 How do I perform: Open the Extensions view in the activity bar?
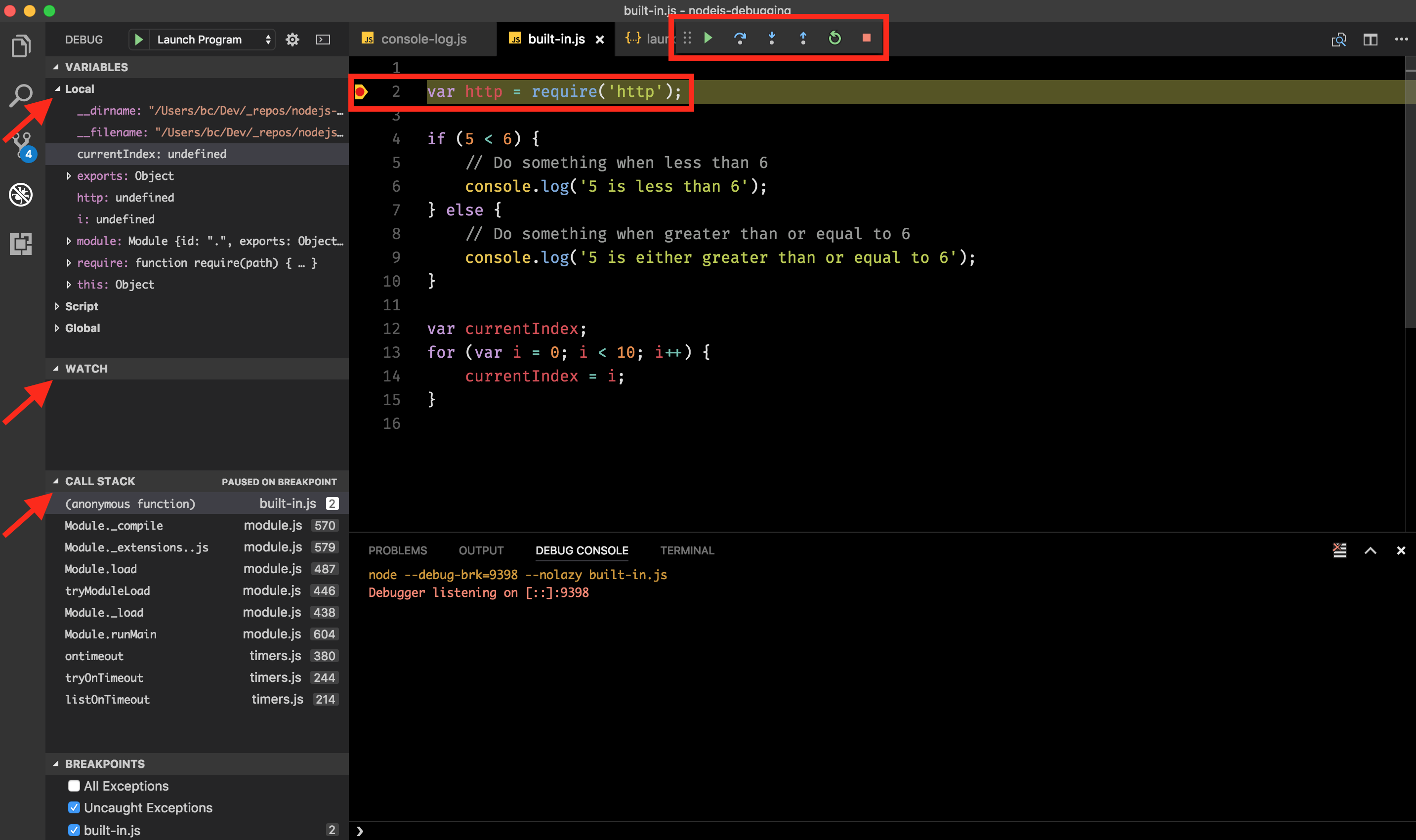click(x=21, y=244)
